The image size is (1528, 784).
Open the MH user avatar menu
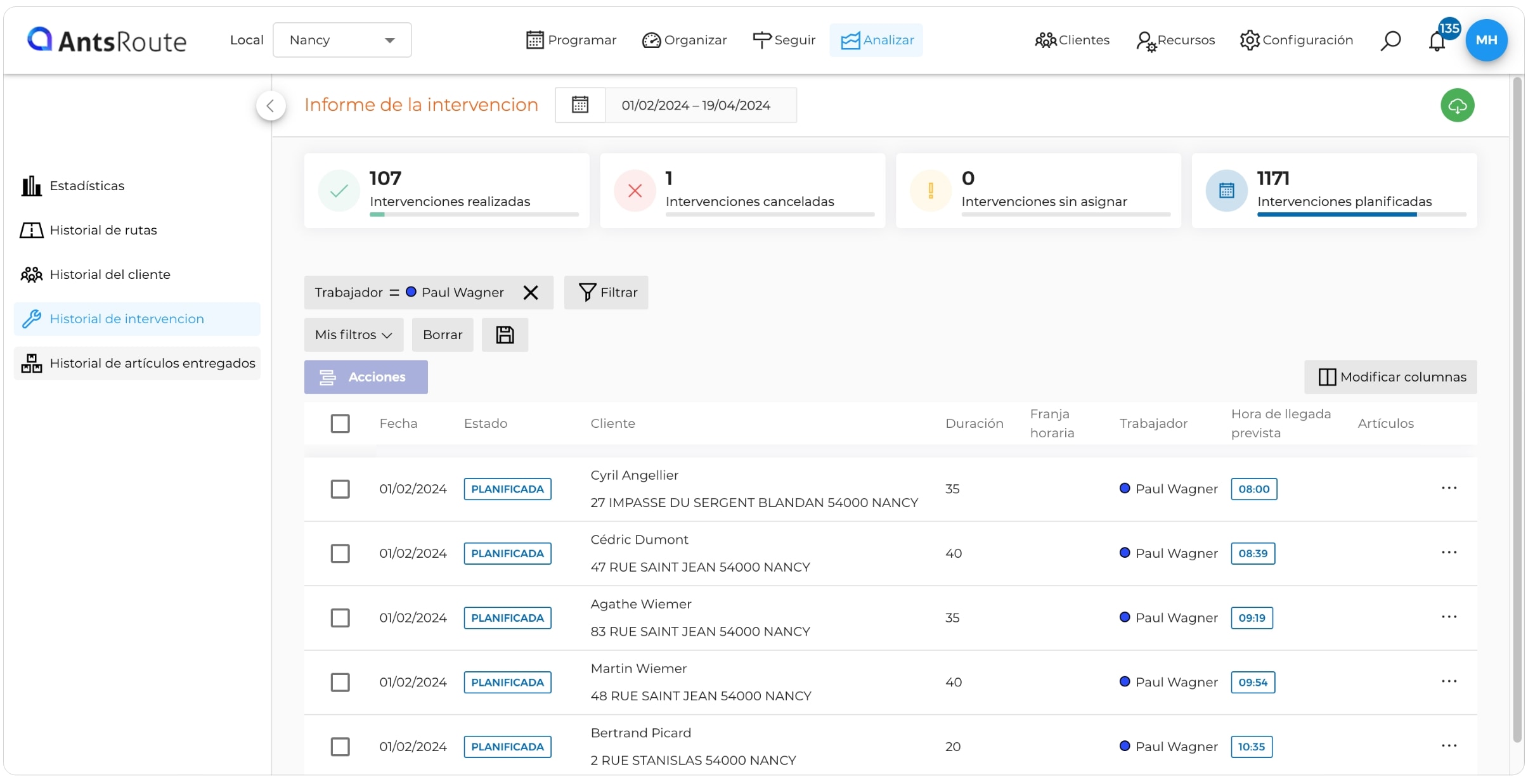[x=1486, y=40]
